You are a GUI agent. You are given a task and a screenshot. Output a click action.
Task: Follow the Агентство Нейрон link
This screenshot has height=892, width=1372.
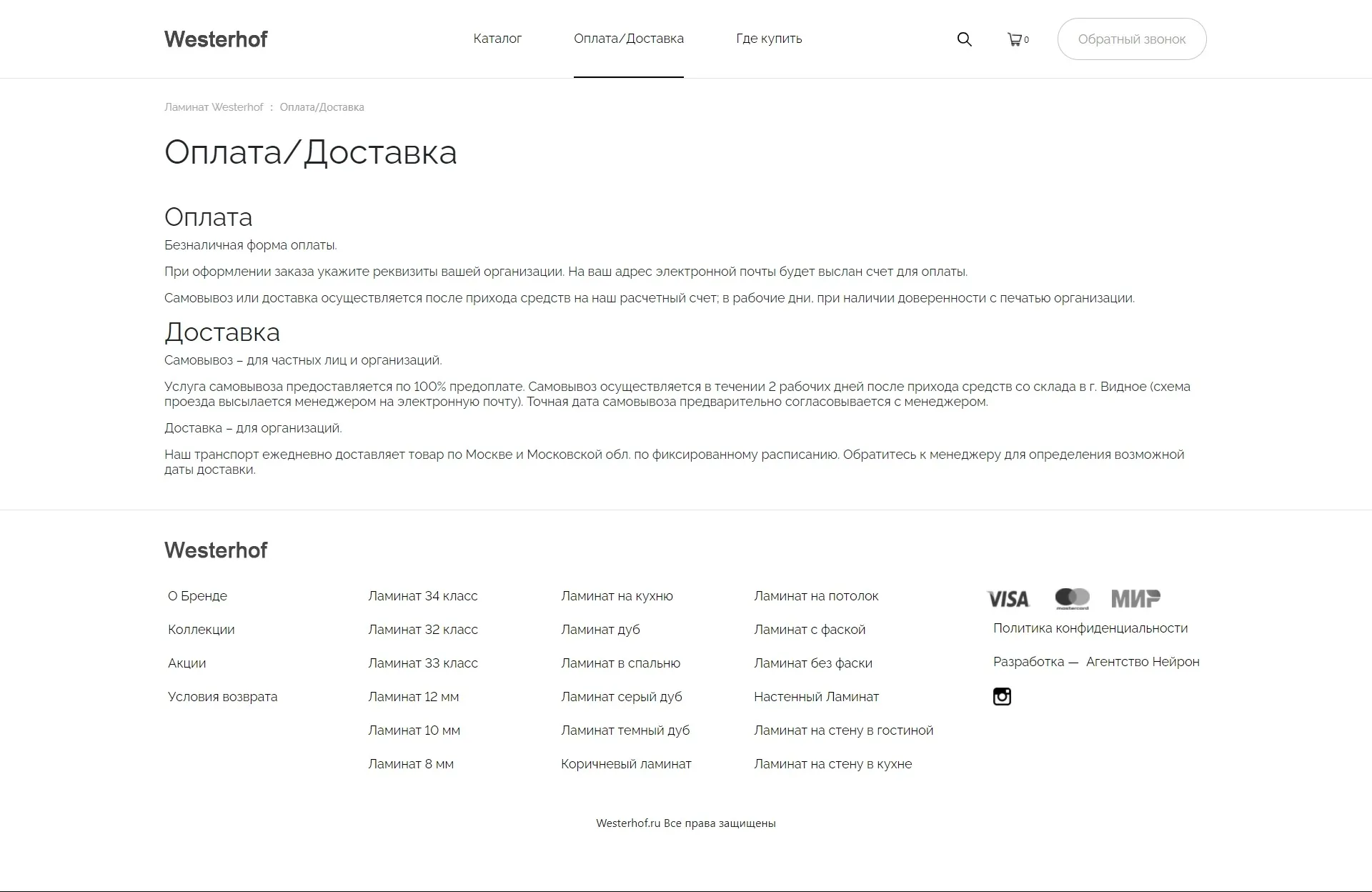tap(1143, 662)
